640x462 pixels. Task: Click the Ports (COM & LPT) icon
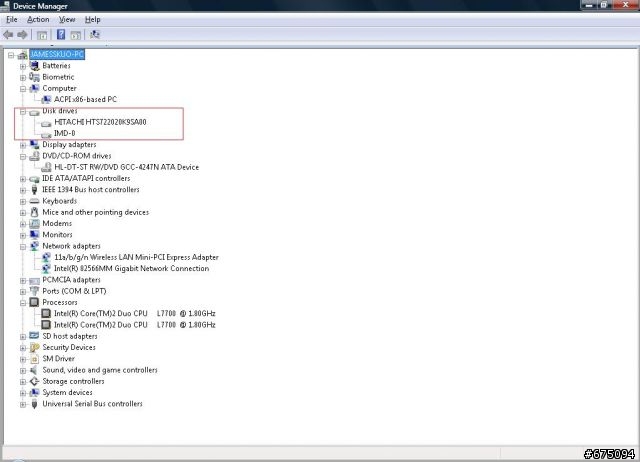click(x=35, y=291)
